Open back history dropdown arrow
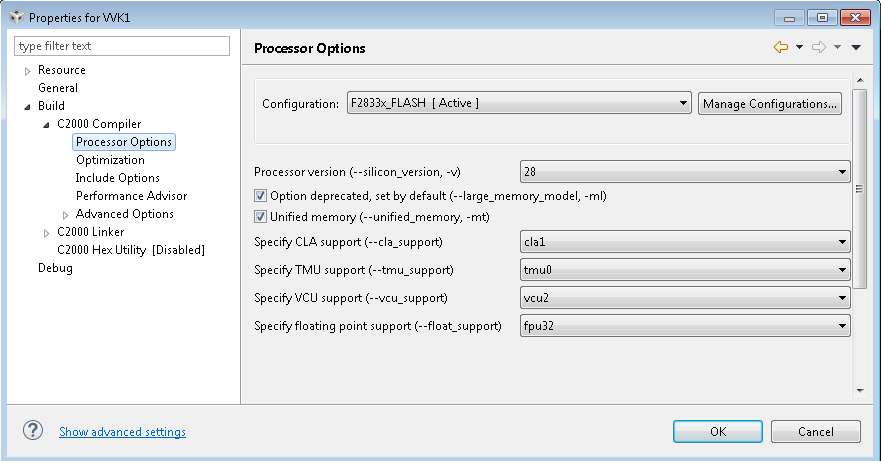The height and width of the screenshot is (461, 881). pyautogui.click(x=799, y=48)
